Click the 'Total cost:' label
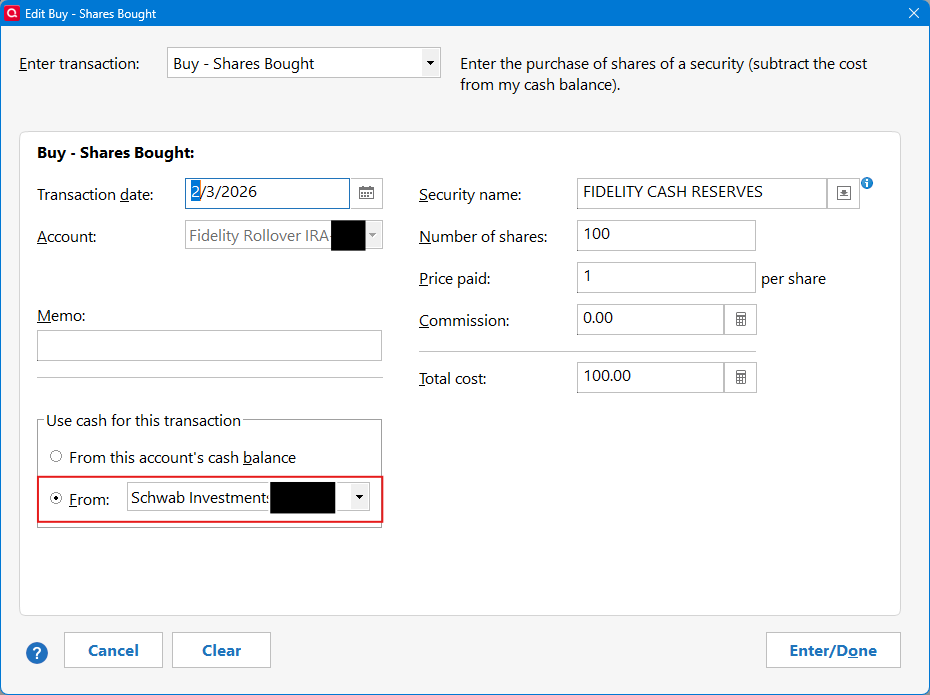 pyautogui.click(x=453, y=378)
